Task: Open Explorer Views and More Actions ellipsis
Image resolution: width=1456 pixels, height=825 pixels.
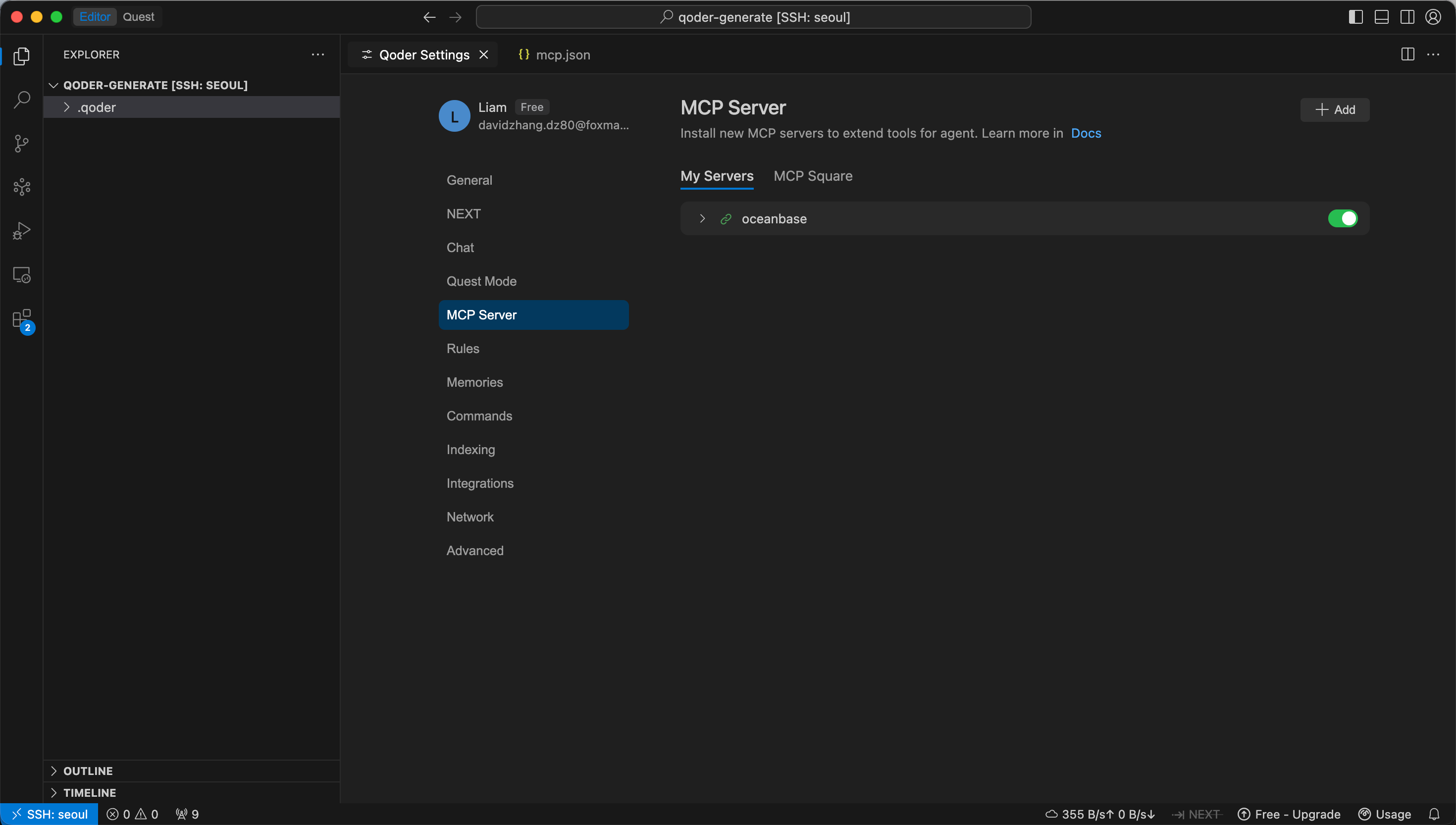Action: (x=318, y=54)
